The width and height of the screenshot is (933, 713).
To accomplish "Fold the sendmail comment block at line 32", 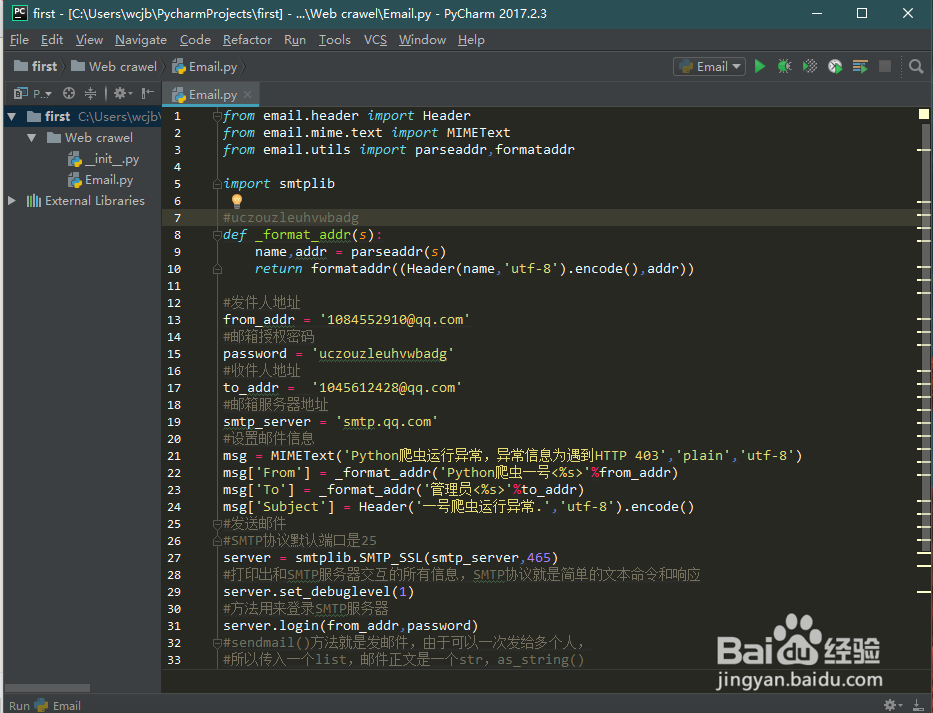I will pos(217,643).
